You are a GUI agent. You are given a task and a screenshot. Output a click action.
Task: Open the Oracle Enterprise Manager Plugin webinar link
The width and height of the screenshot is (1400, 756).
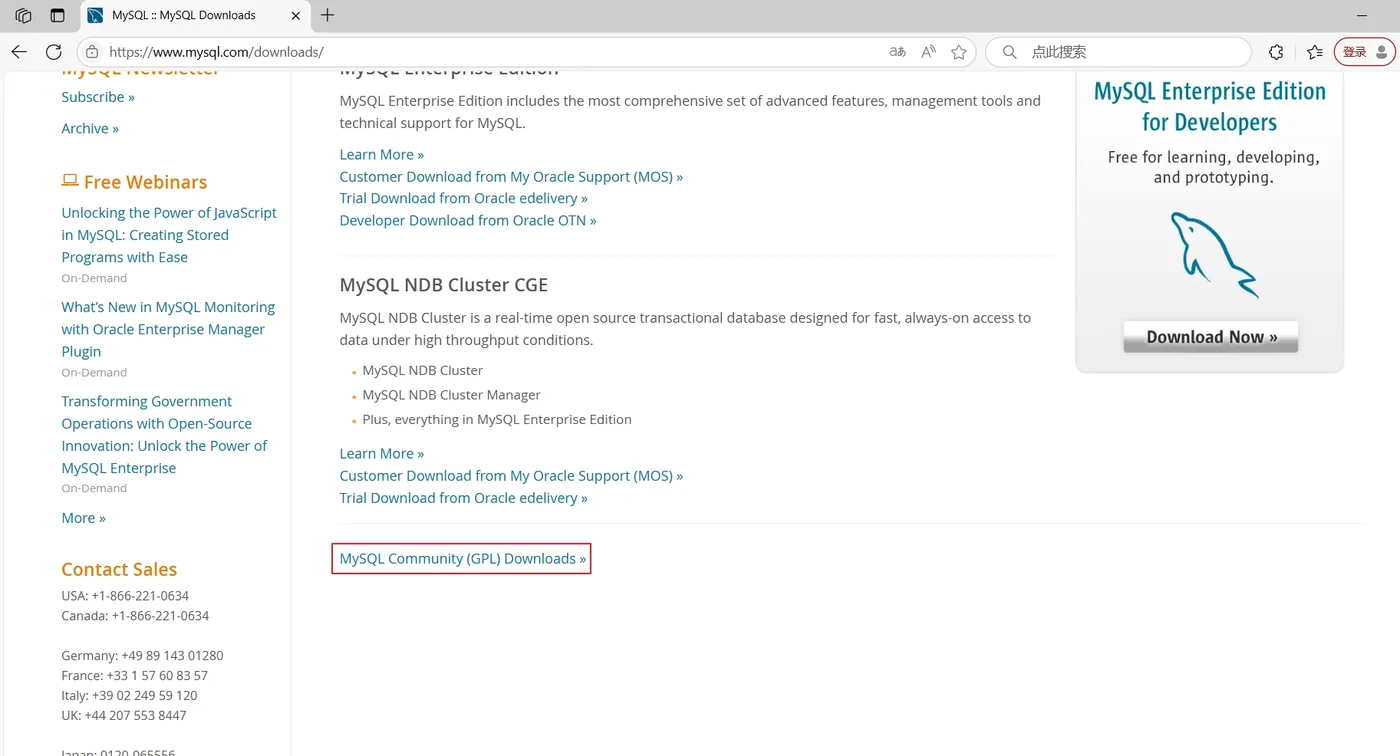[168, 329]
